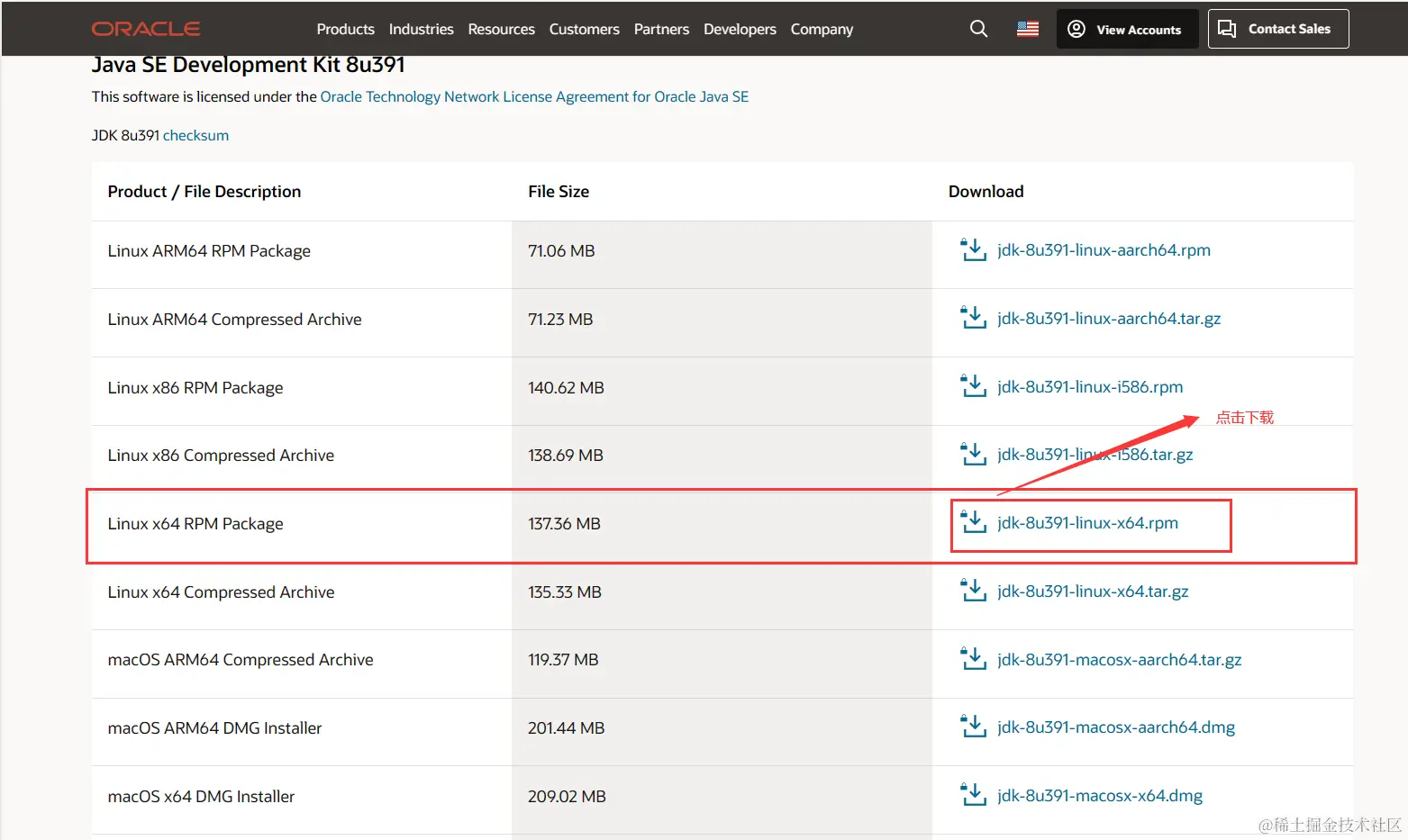The width and height of the screenshot is (1408, 840).
Task: Click the 'File Size' column header
Action: tap(559, 192)
